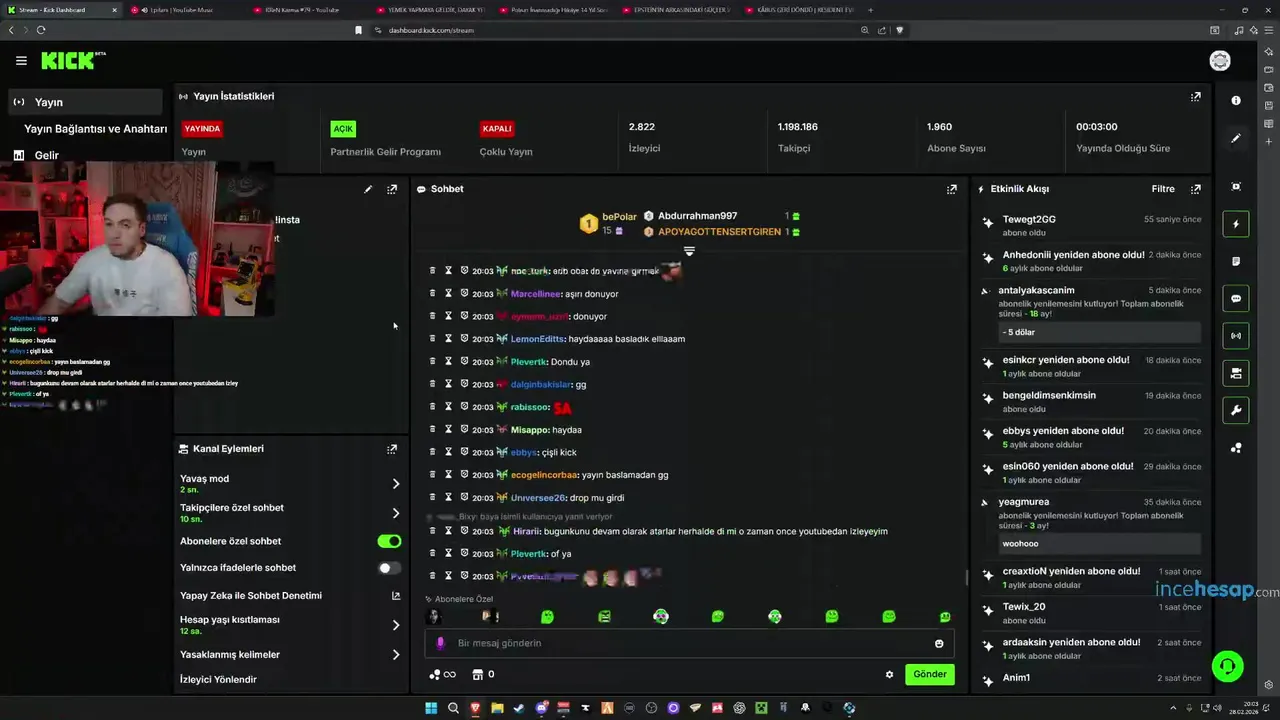The image size is (1280, 720).
Task: Open Minecraft from the taskbar
Action: tap(761, 708)
